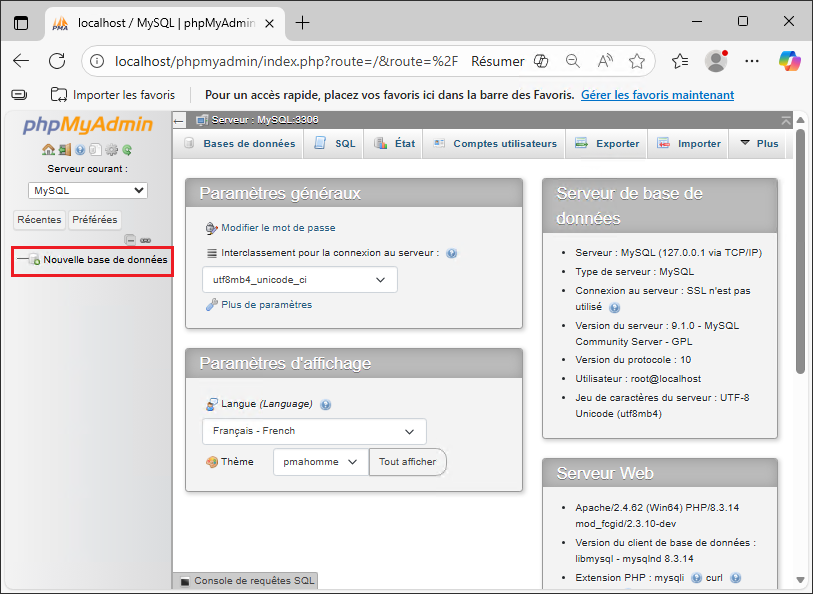Open the Français - French language dropdown
The height and width of the screenshot is (594, 813).
point(314,431)
